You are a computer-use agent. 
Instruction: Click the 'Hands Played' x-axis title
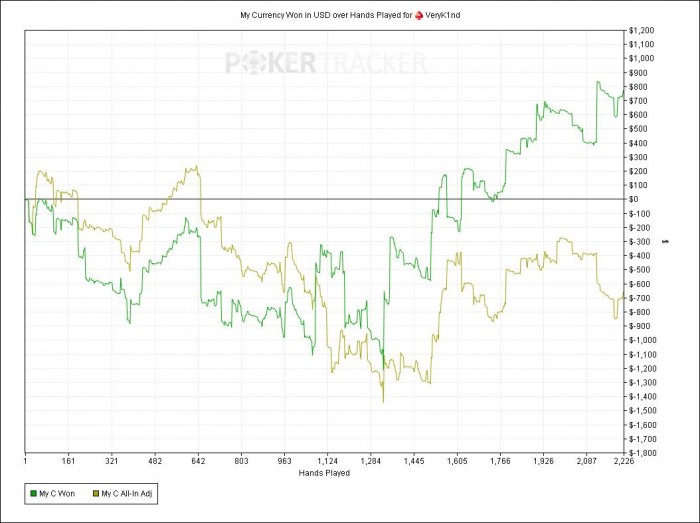324,473
